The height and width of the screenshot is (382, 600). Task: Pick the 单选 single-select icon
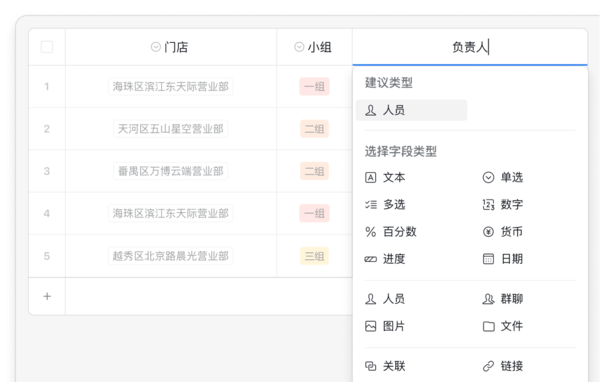pos(488,178)
